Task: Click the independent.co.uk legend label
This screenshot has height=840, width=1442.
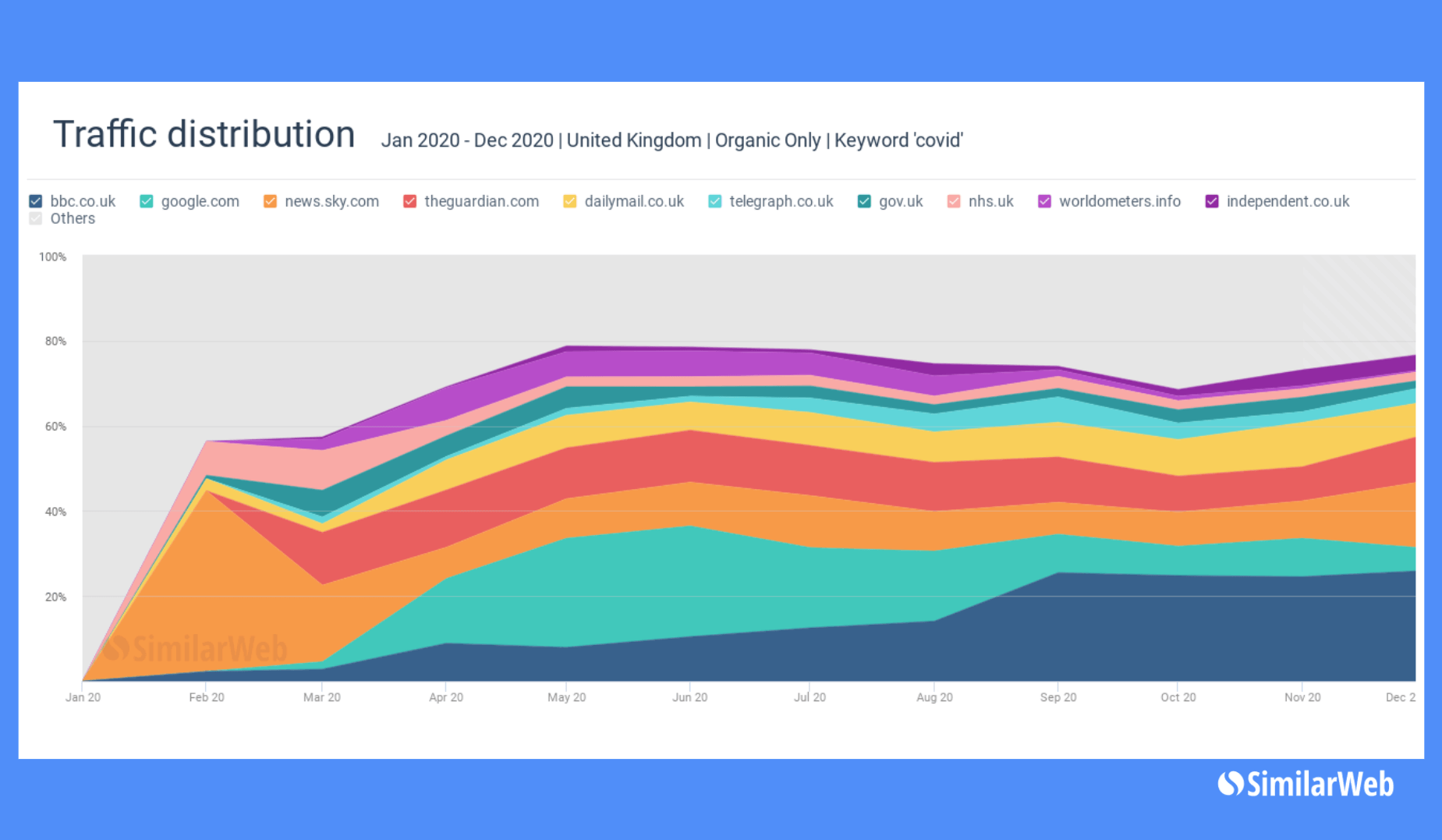Action: point(1288,201)
